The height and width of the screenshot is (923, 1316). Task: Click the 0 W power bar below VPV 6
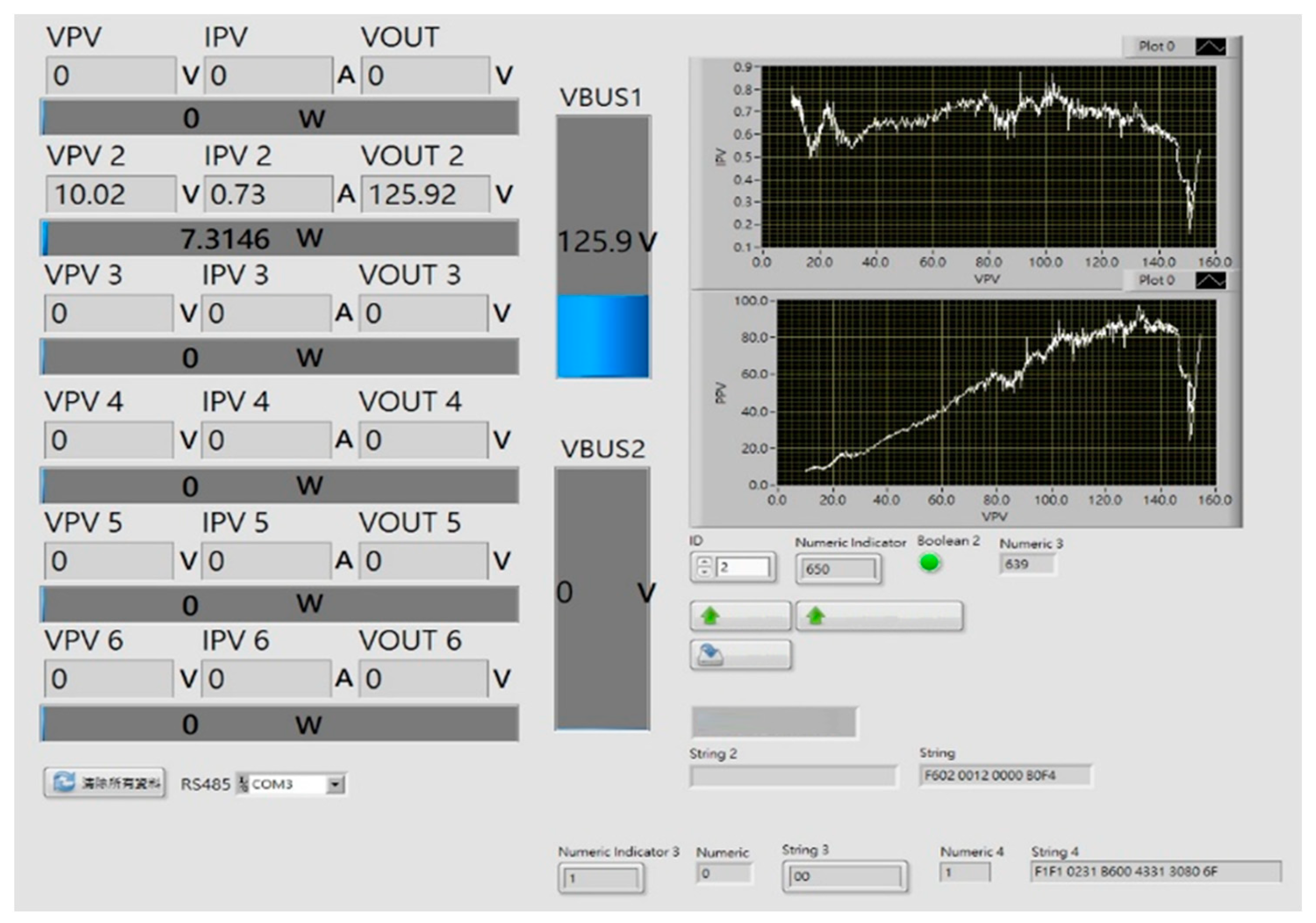point(280,723)
